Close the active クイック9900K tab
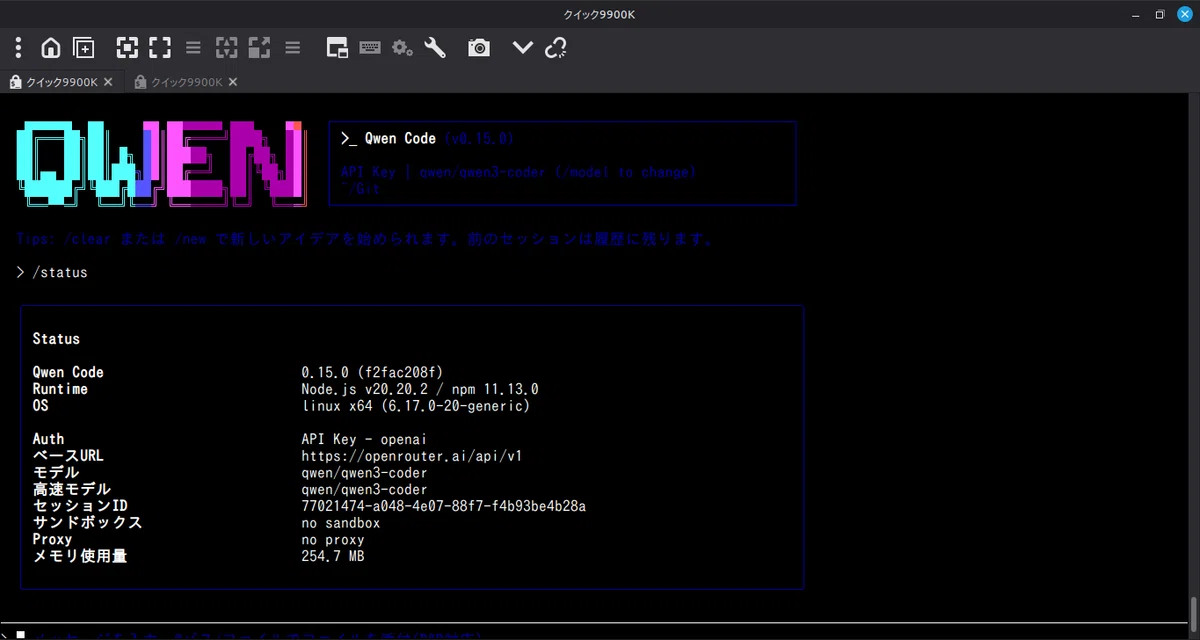Screen dimensions: 1200x640 click(x=108, y=81)
